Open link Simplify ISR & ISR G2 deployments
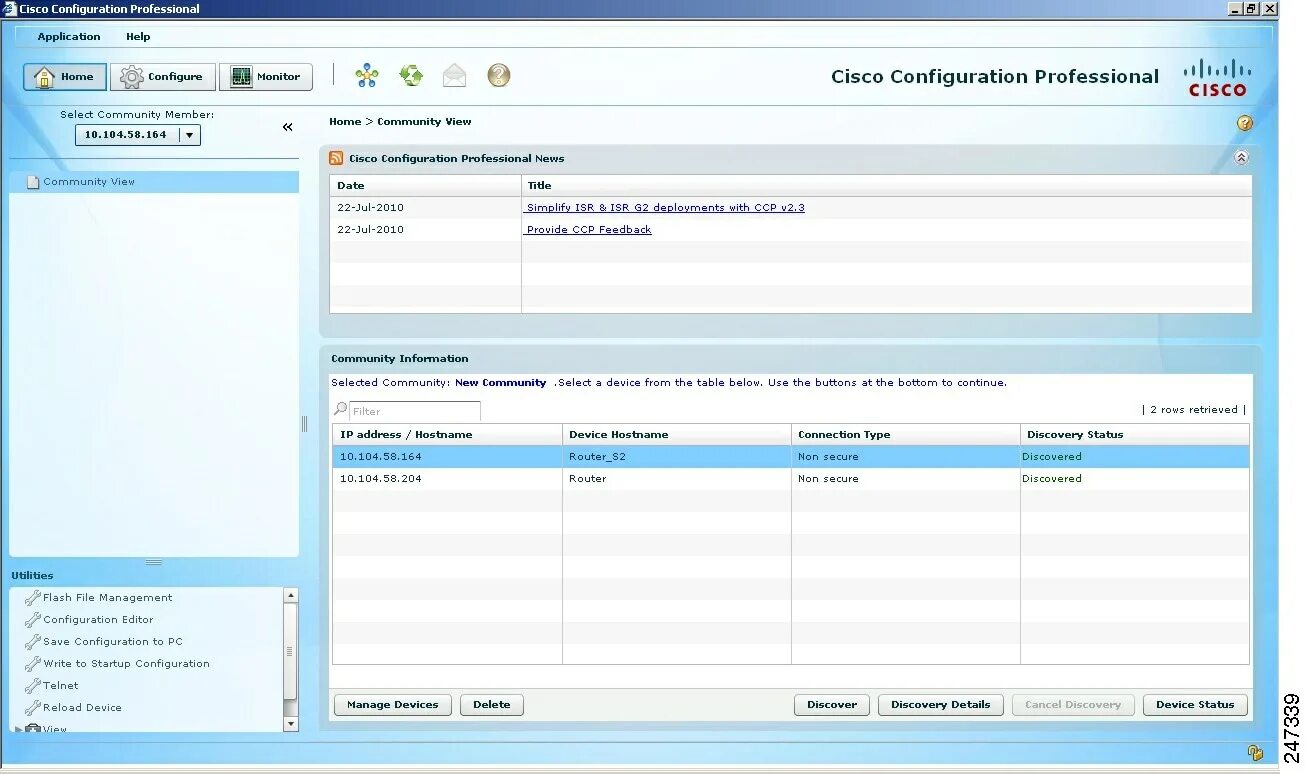This screenshot has width=1306, height=774. [x=665, y=208]
